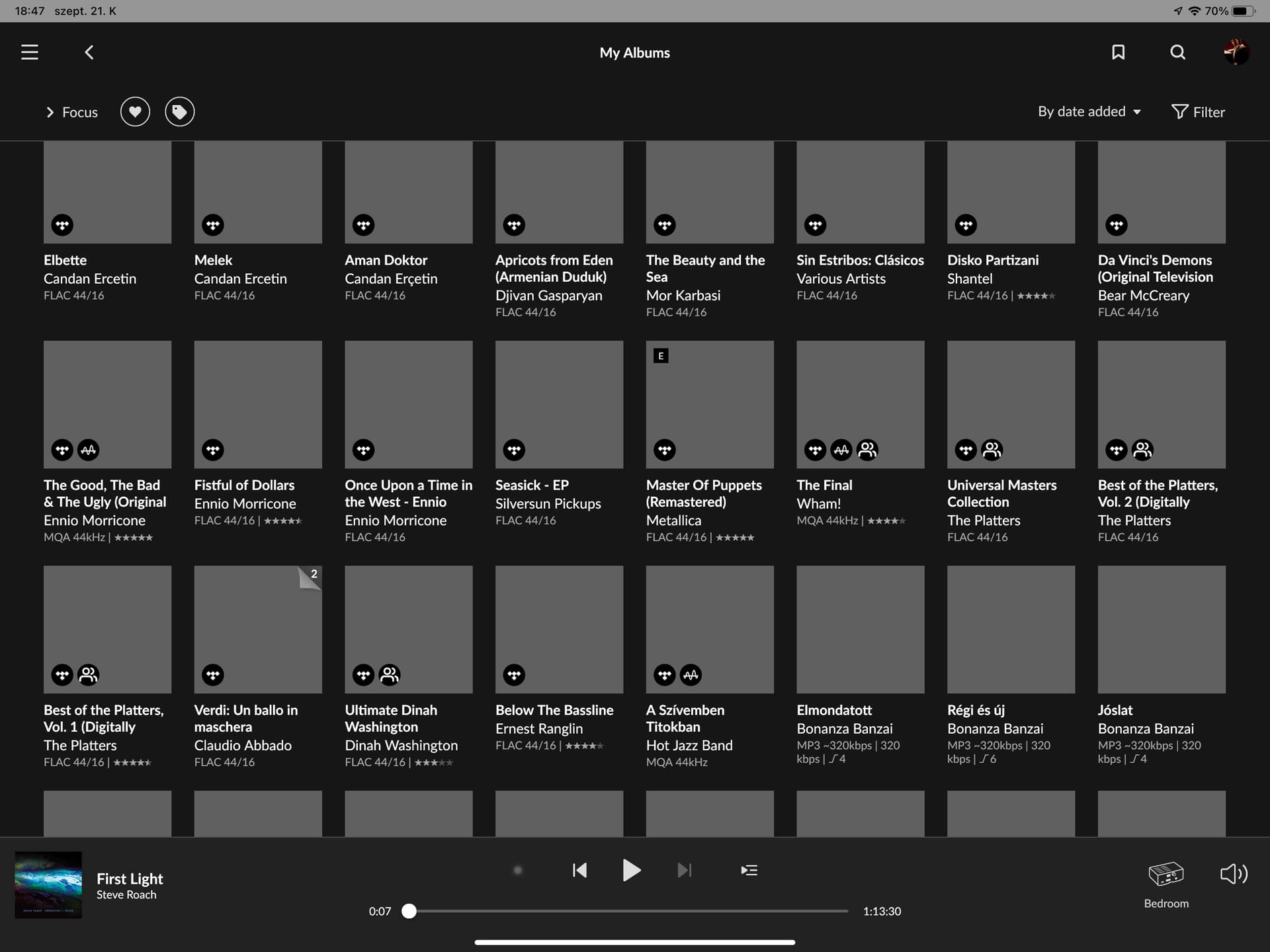Click the signal path dot indicator
The width and height of the screenshot is (1270, 952).
(518, 870)
